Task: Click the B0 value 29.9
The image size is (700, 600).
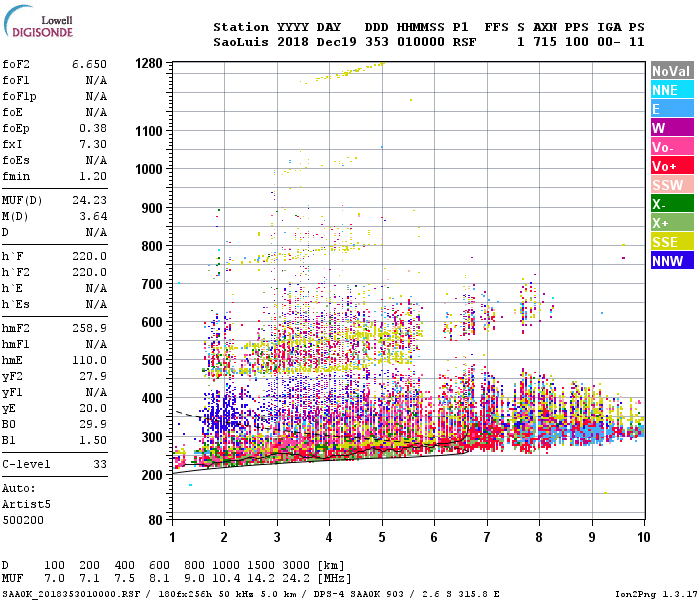Action: (93, 424)
